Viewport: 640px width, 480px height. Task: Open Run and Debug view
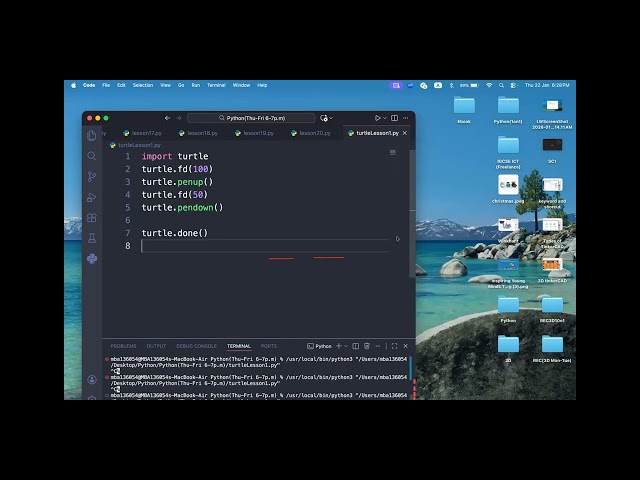point(92,198)
